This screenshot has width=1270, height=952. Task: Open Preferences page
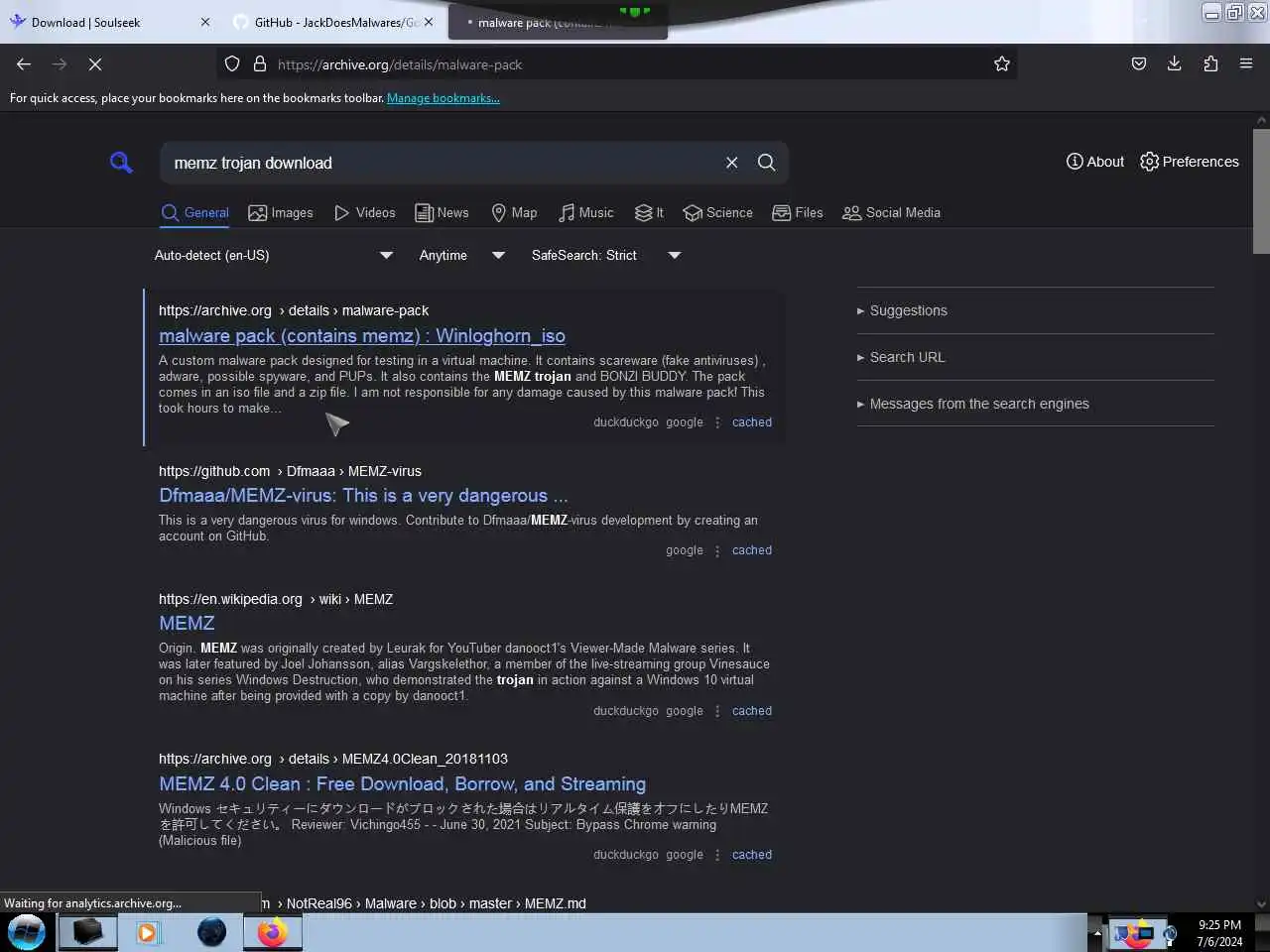point(1190,162)
